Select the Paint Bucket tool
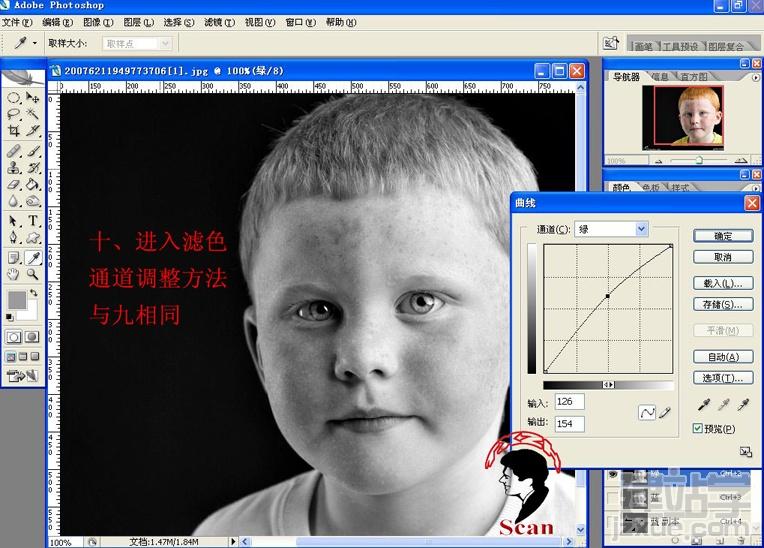764x548 pixels. click(x=33, y=185)
